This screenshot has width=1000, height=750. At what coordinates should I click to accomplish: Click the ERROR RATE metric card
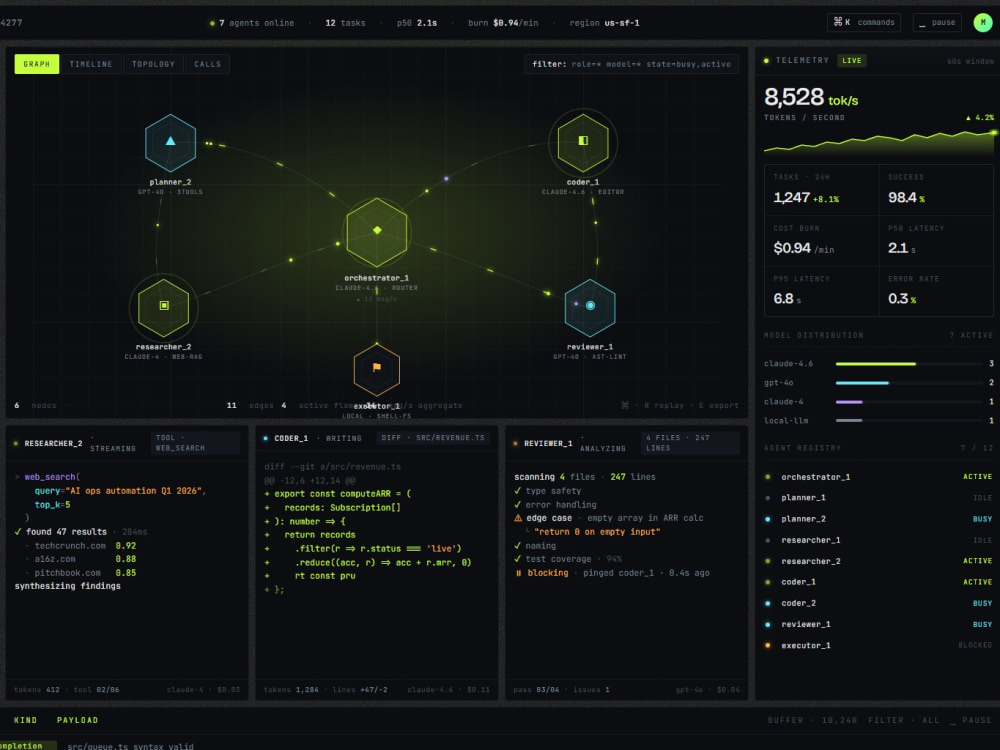coord(936,291)
